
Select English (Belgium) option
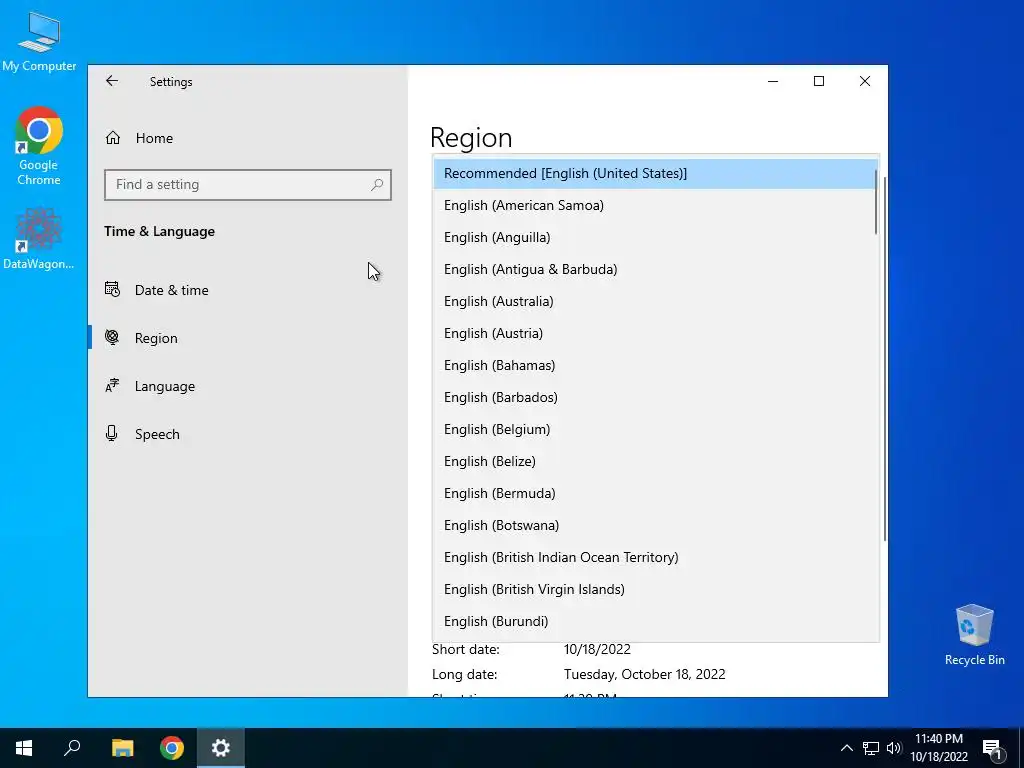pyautogui.click(x=655, y=430)
